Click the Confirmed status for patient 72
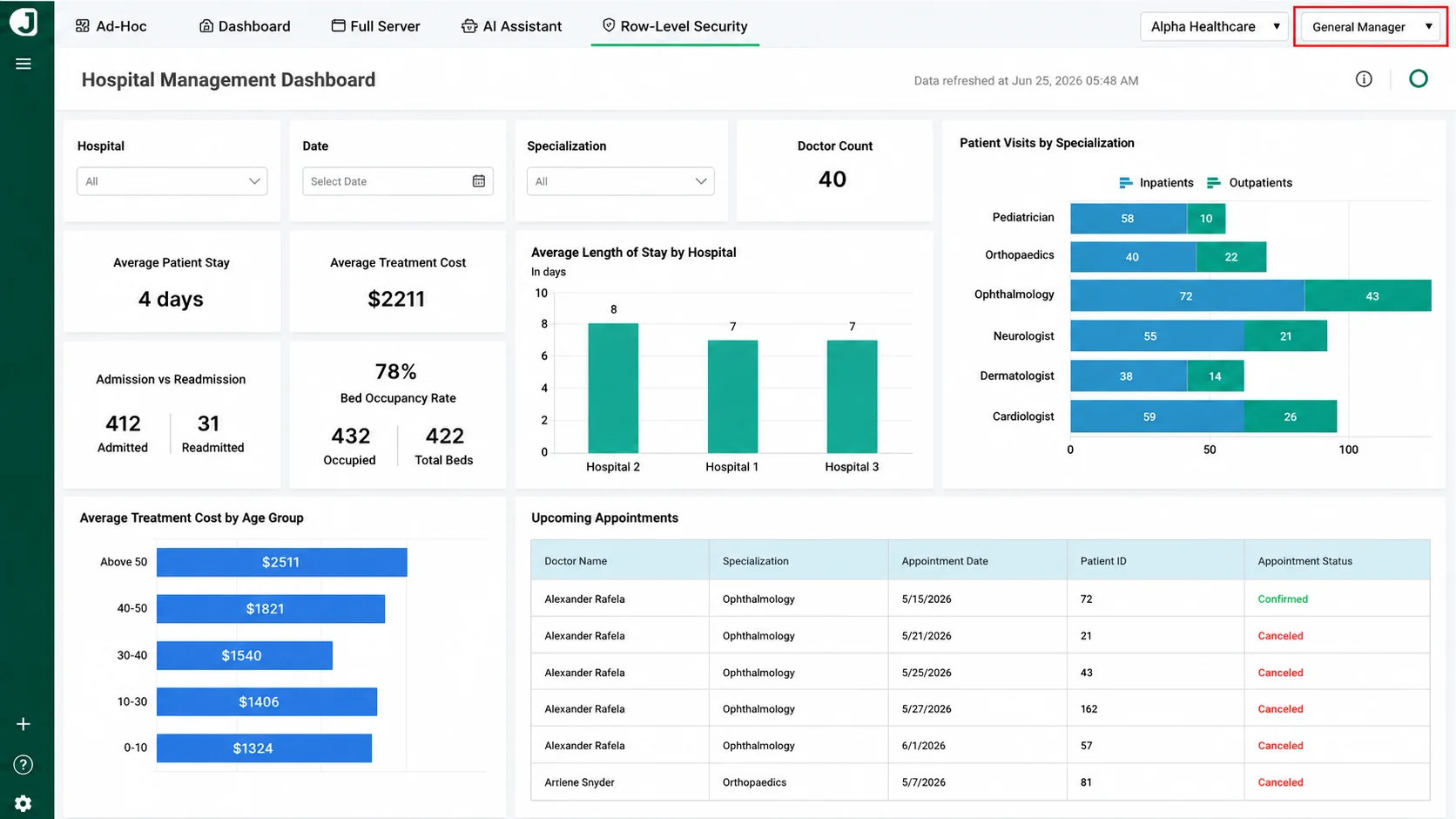Viewport: 1456px width, 819px height. [1283, 599]
